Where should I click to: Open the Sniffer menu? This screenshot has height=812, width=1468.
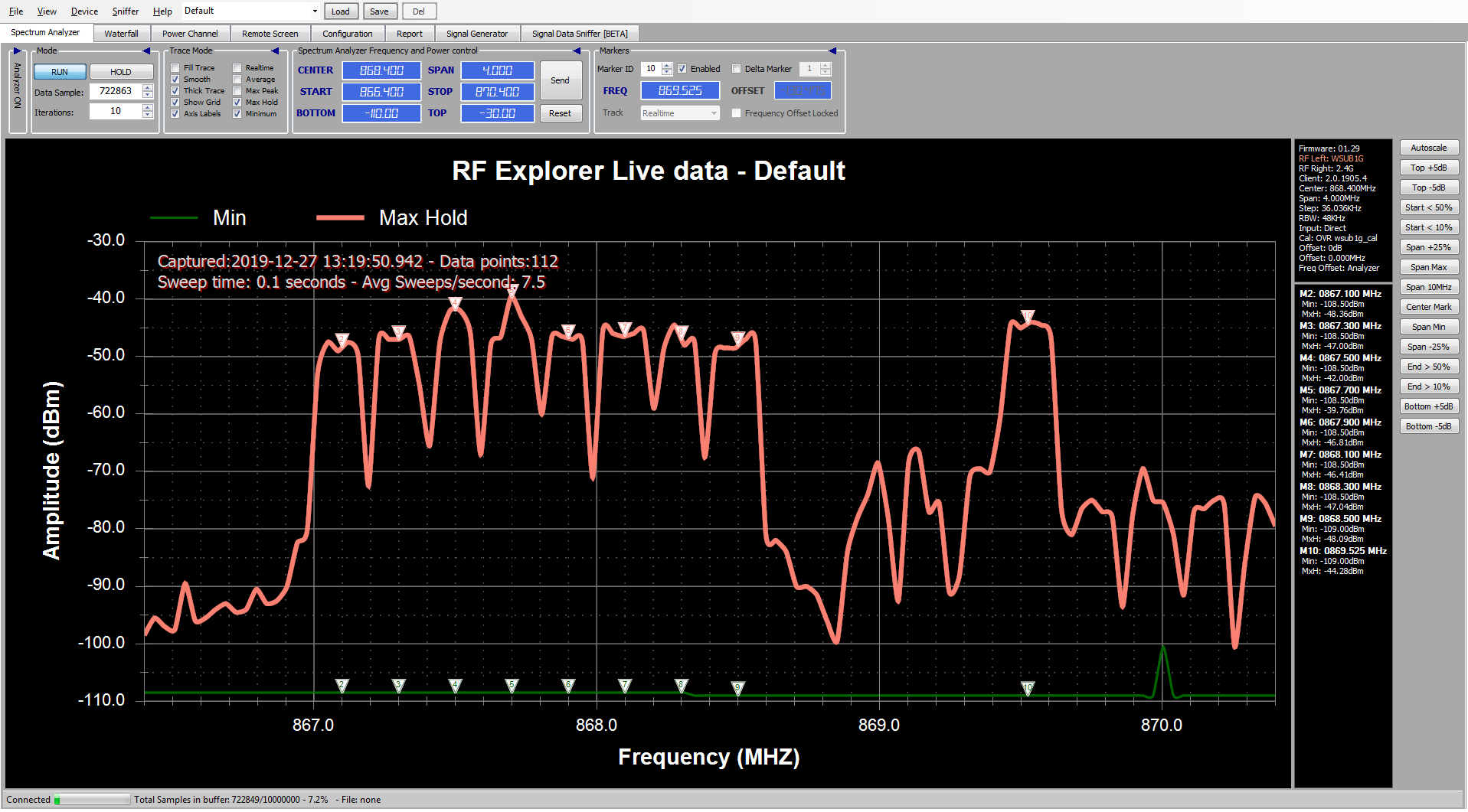pos(125,11)
